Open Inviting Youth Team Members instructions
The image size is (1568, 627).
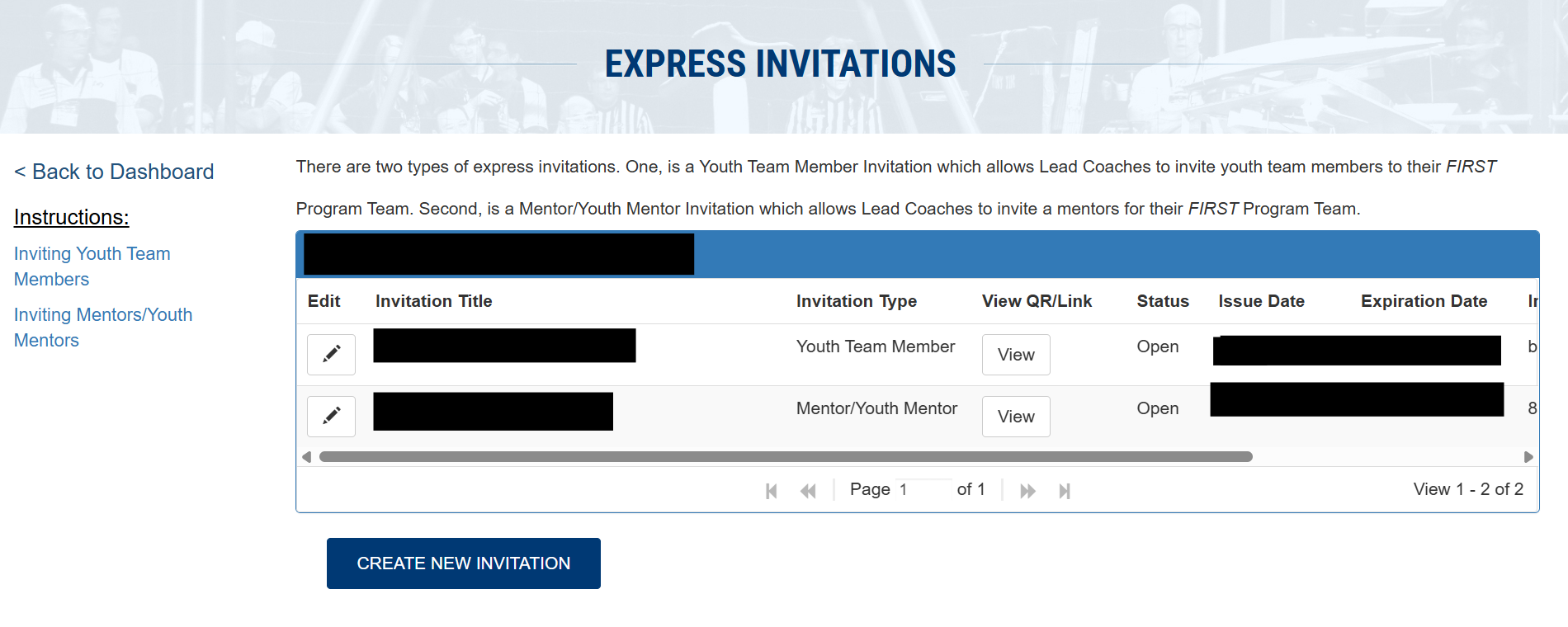(92, 266)
